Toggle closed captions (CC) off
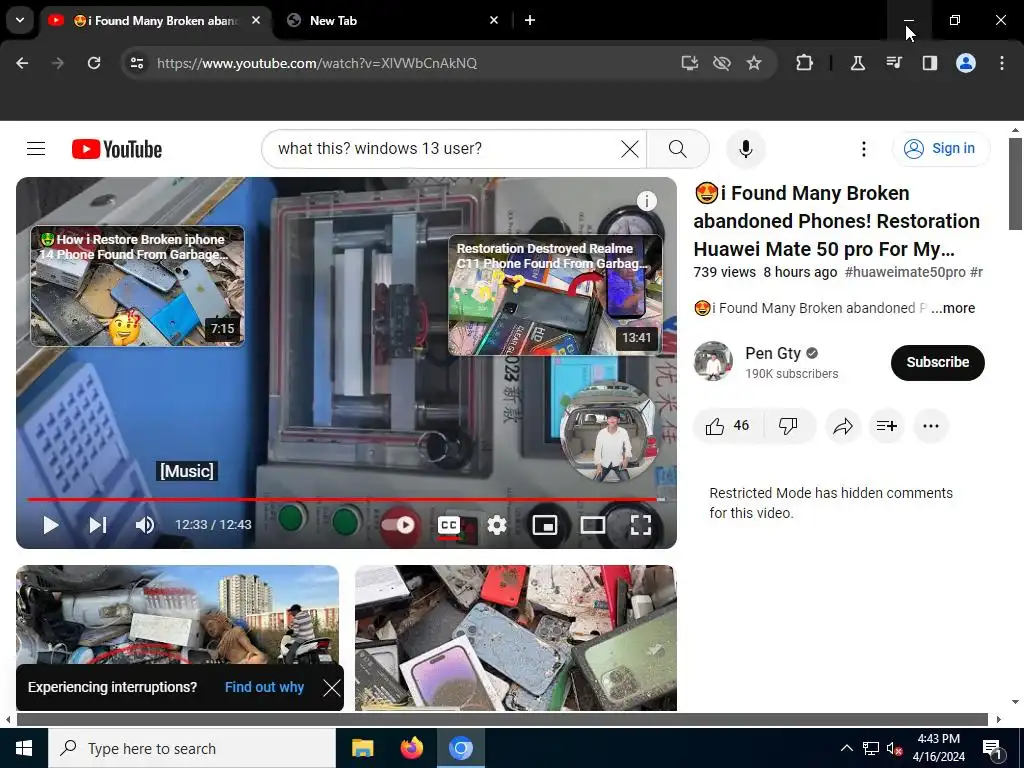 [449, 525]
